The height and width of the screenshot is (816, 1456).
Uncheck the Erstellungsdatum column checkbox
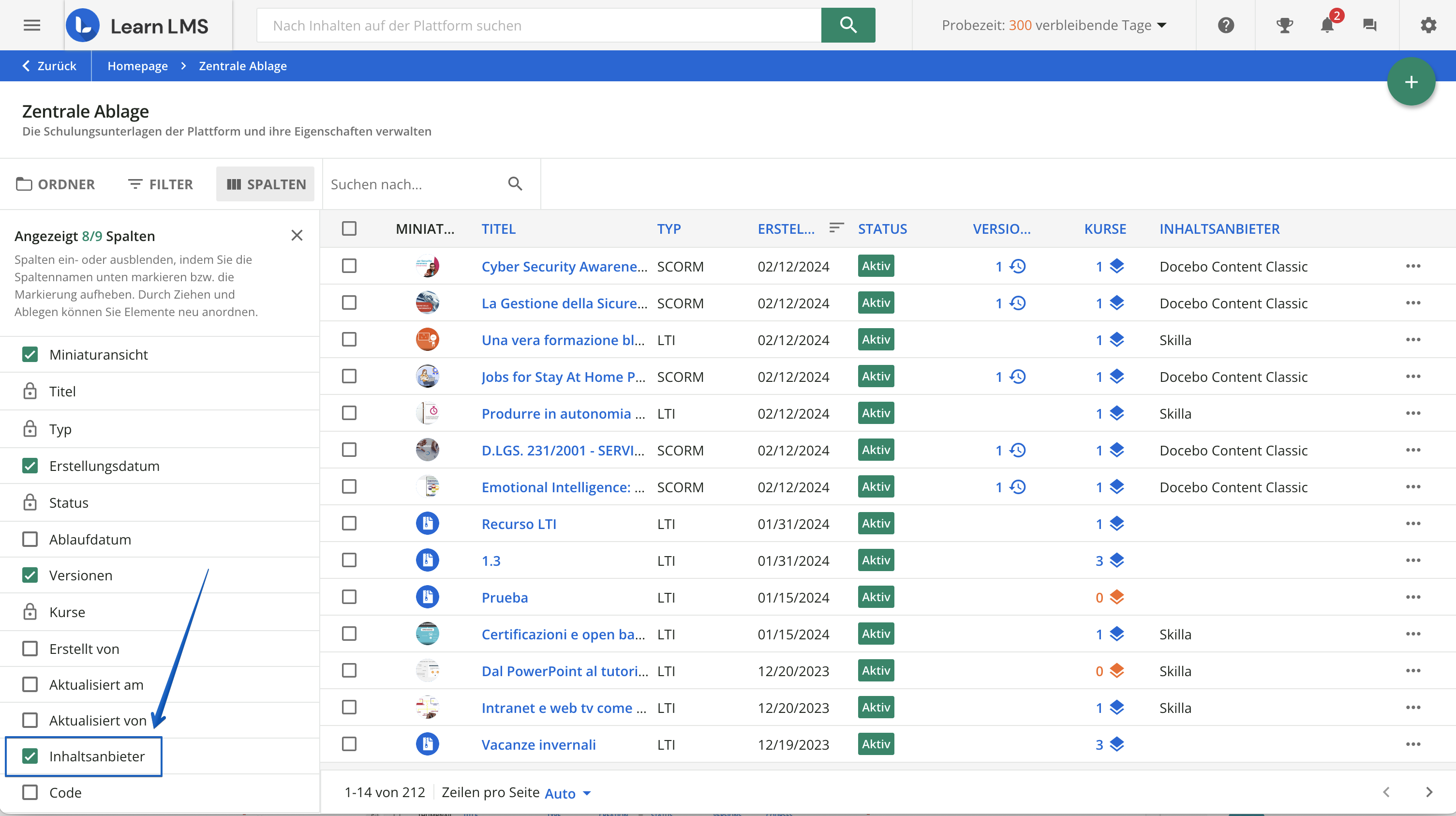[x=30, y=466]
